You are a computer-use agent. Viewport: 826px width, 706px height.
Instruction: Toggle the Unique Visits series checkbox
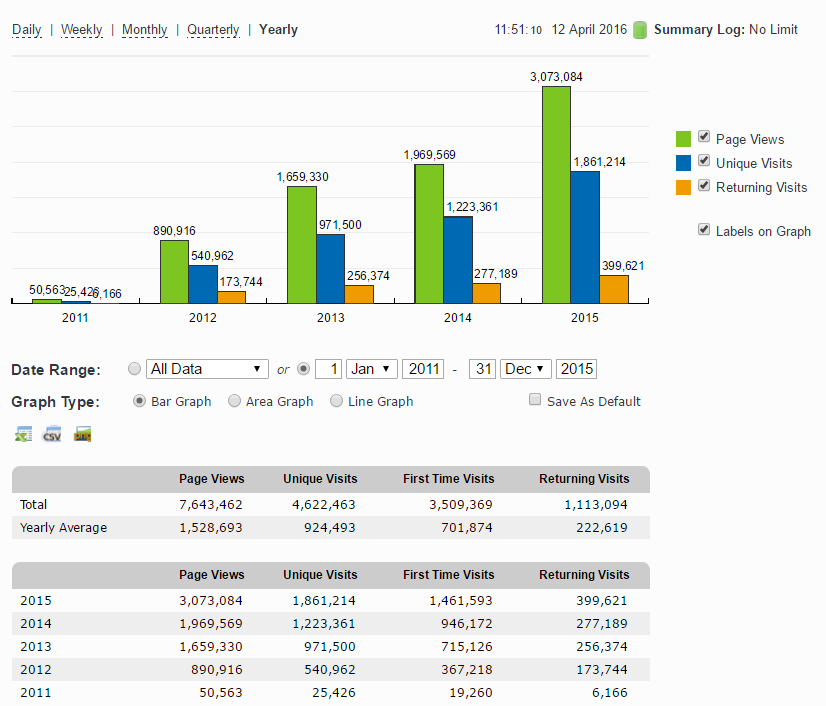tap(704, 161)
